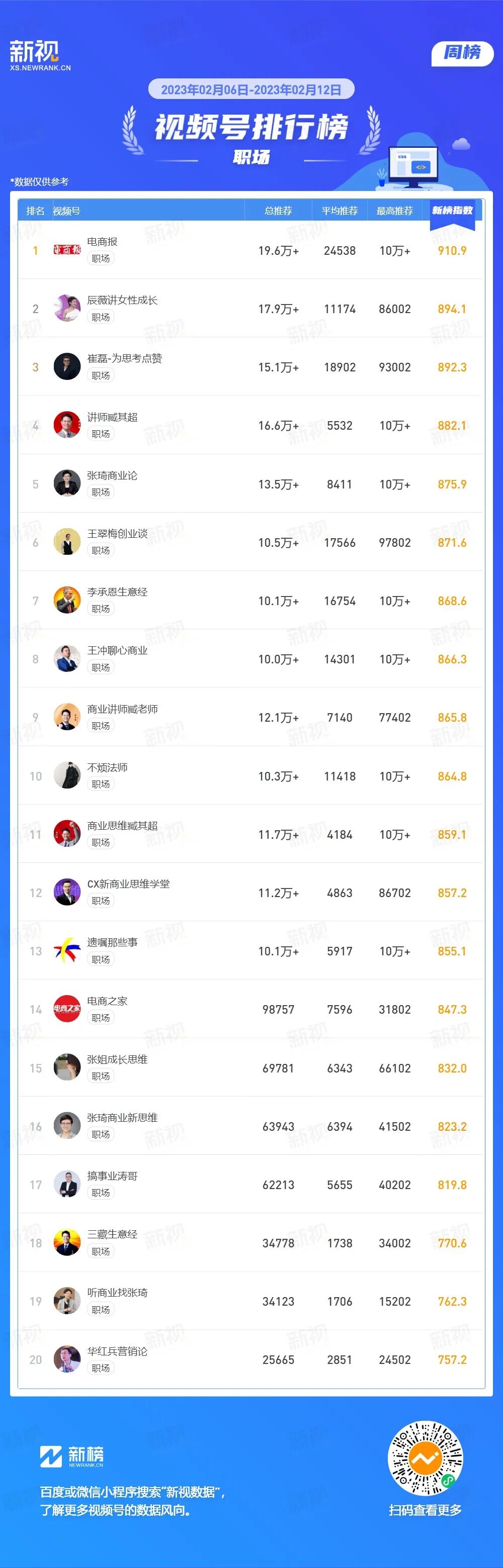The width and height of the screenshot is (503, 1568).
Task: Open the 华红兵营销论 account name link
Action: pyautogui.click(x=118, y=1351)
